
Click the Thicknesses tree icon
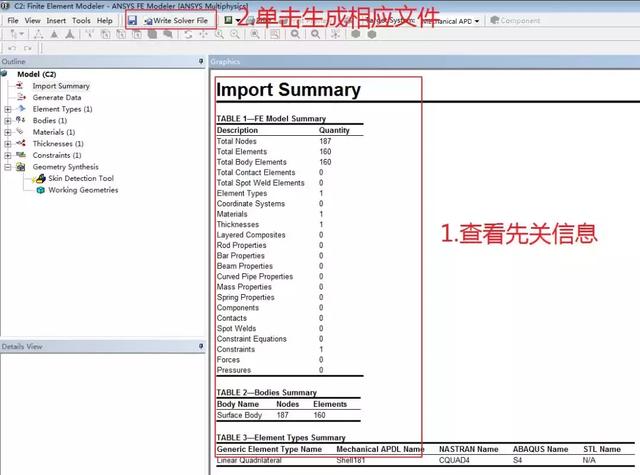coord(21,143)
